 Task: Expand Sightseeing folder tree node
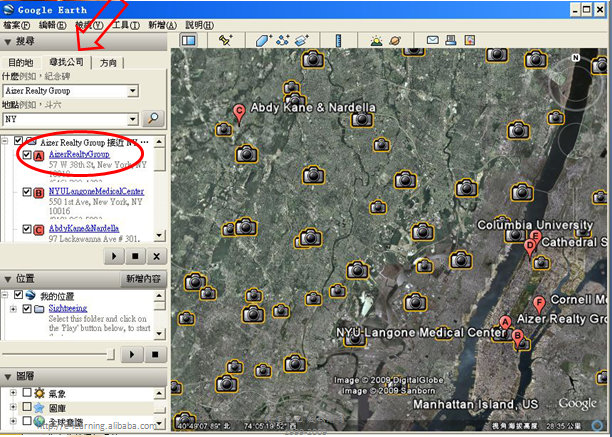pos(13,309)
